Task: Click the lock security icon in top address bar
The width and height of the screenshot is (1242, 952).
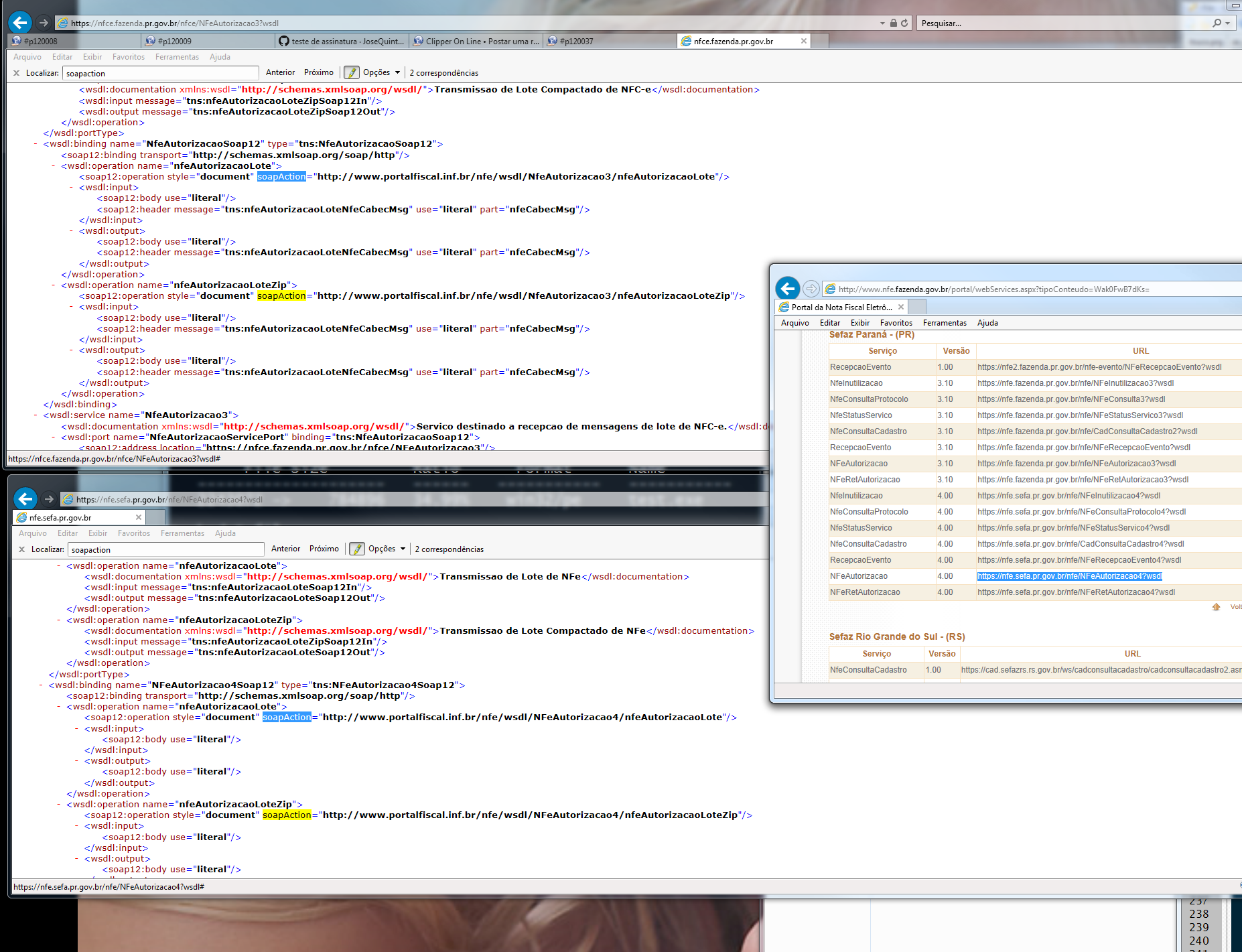Action: coord(893,23)
